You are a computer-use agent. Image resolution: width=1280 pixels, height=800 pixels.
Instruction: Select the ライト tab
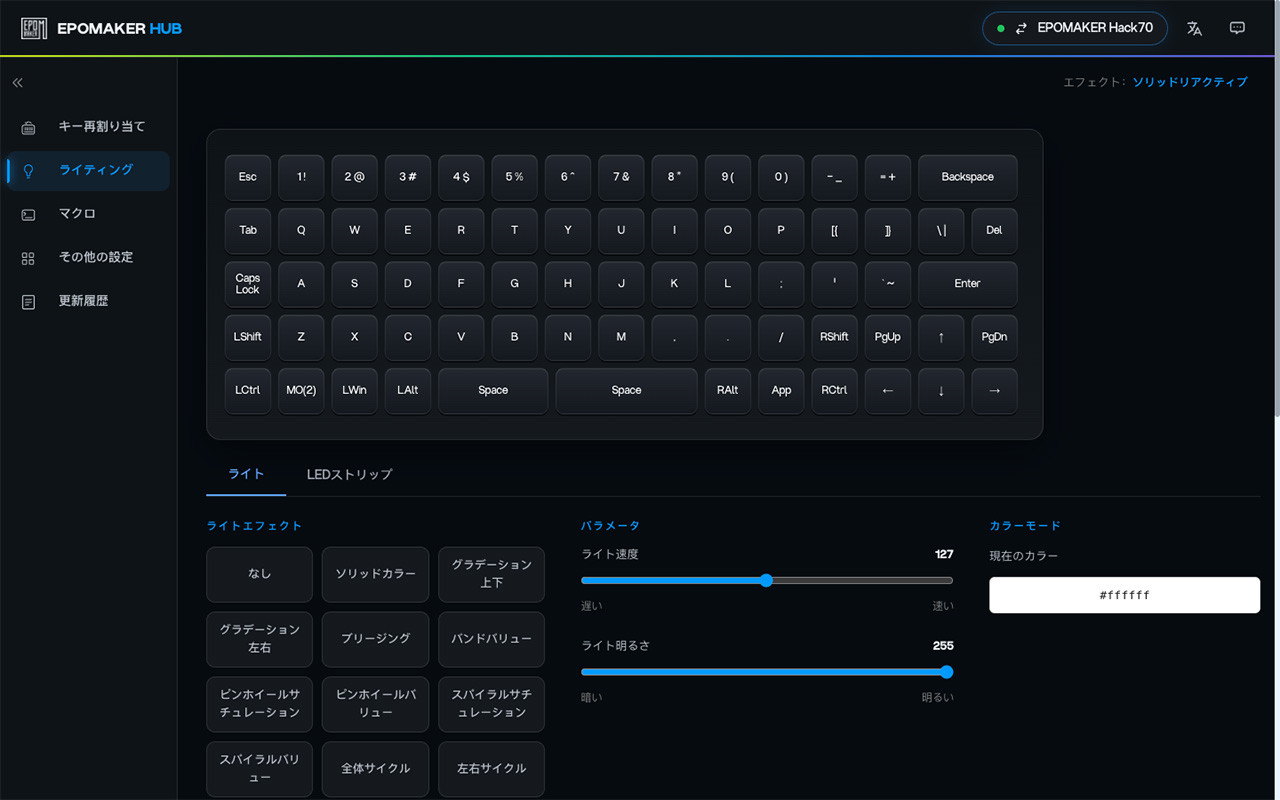pyautogui.click(x=246, y=474)
